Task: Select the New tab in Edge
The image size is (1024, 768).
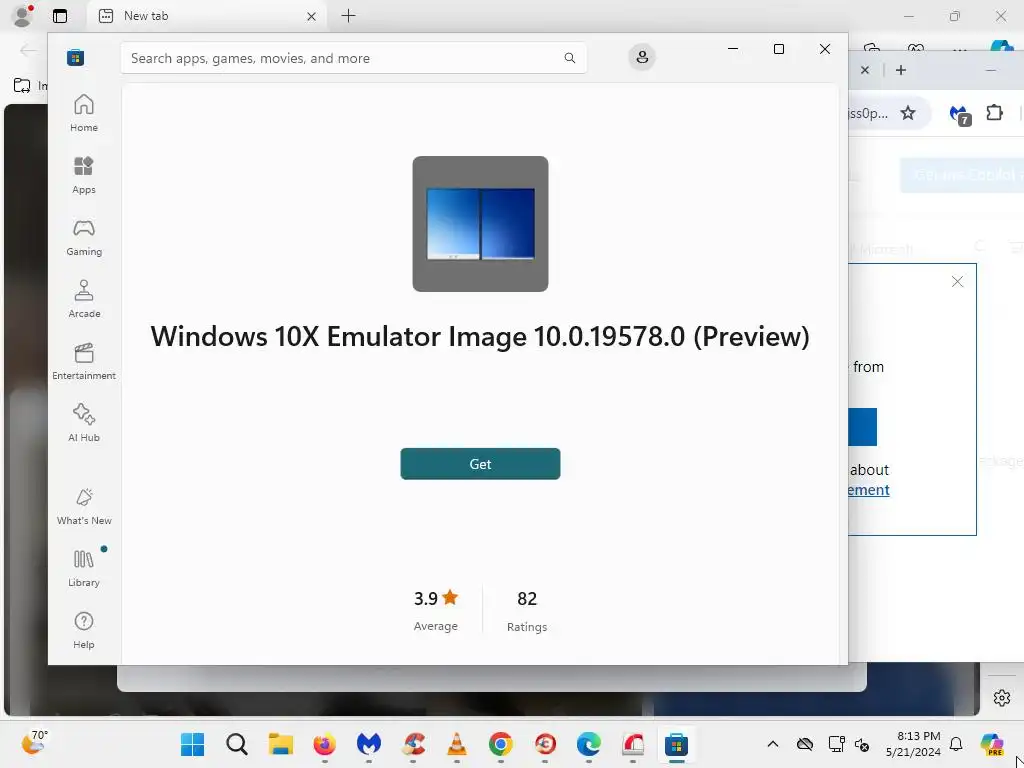Action: pos(206,16)
